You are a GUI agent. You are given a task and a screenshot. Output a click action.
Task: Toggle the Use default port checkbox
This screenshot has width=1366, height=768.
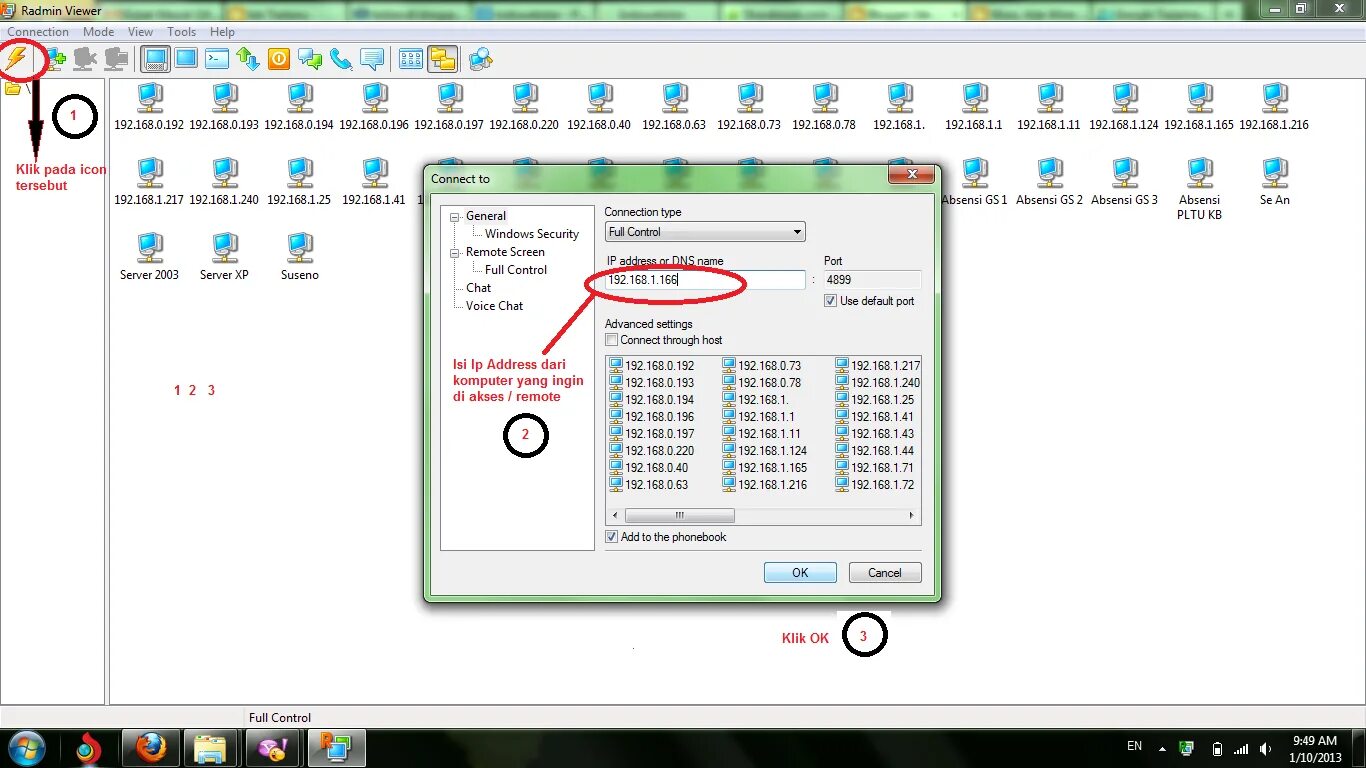(x=830, y=301)
